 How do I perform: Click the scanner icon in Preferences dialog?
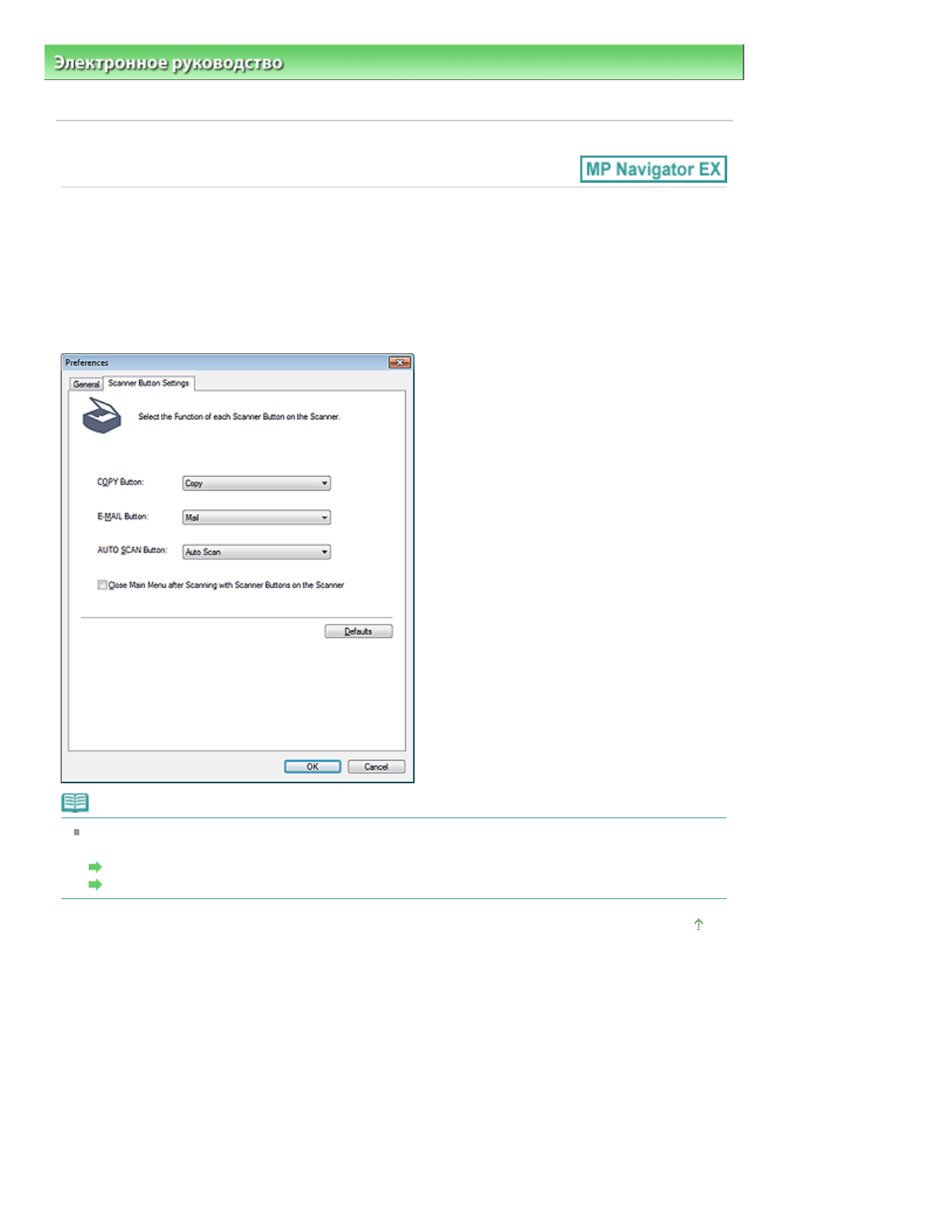(x=102, y=415)
